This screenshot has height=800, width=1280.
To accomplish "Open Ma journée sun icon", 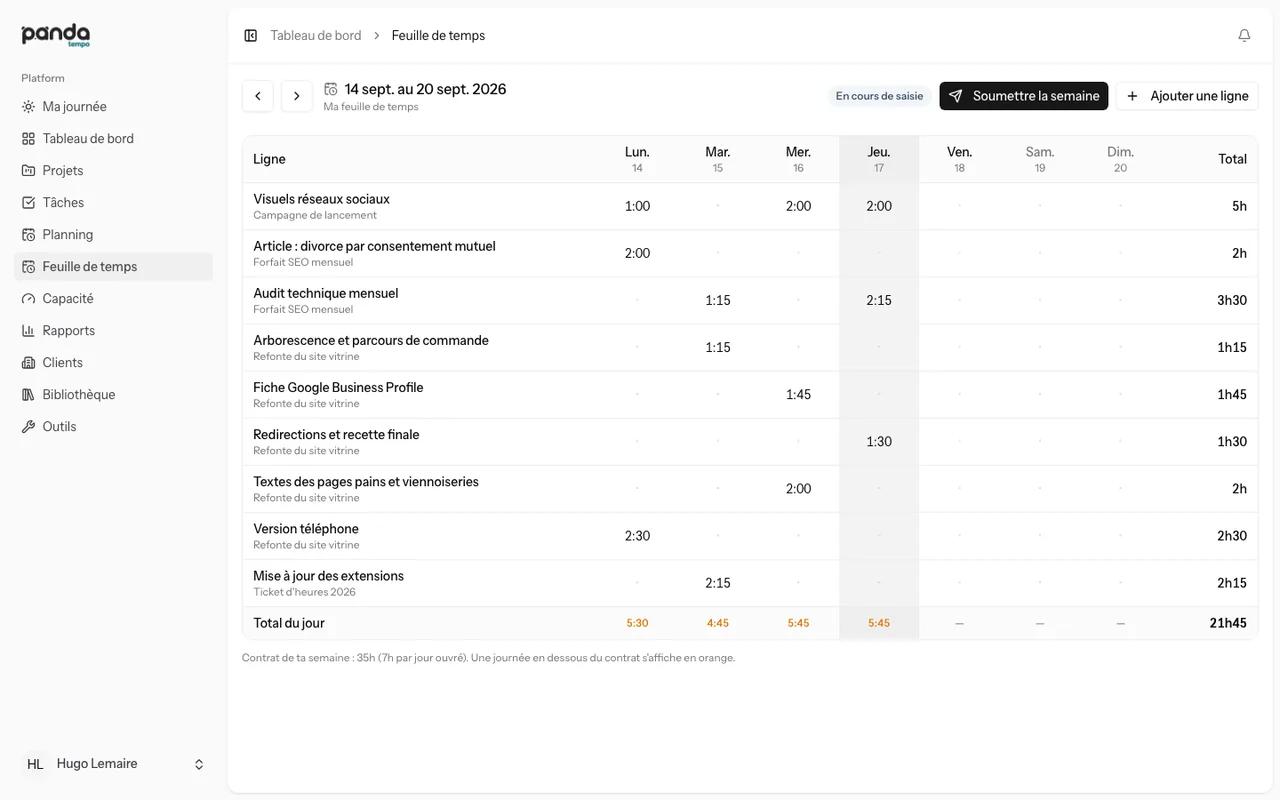I will pos(28,107).
